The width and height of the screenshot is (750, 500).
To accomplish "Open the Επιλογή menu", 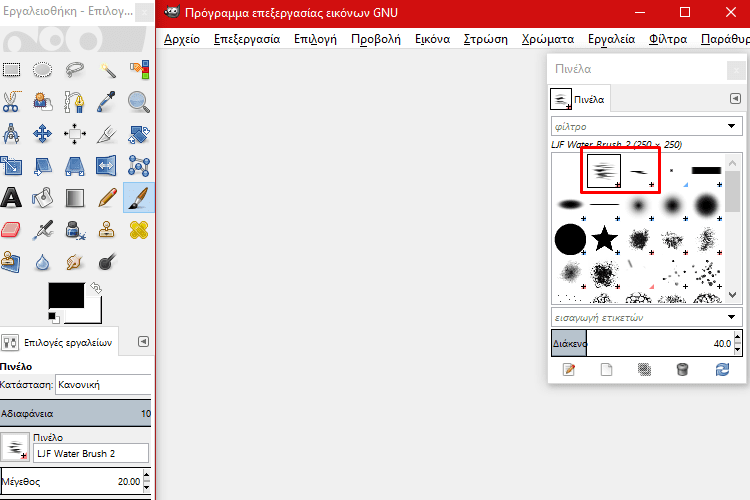I will pos(315,39).
